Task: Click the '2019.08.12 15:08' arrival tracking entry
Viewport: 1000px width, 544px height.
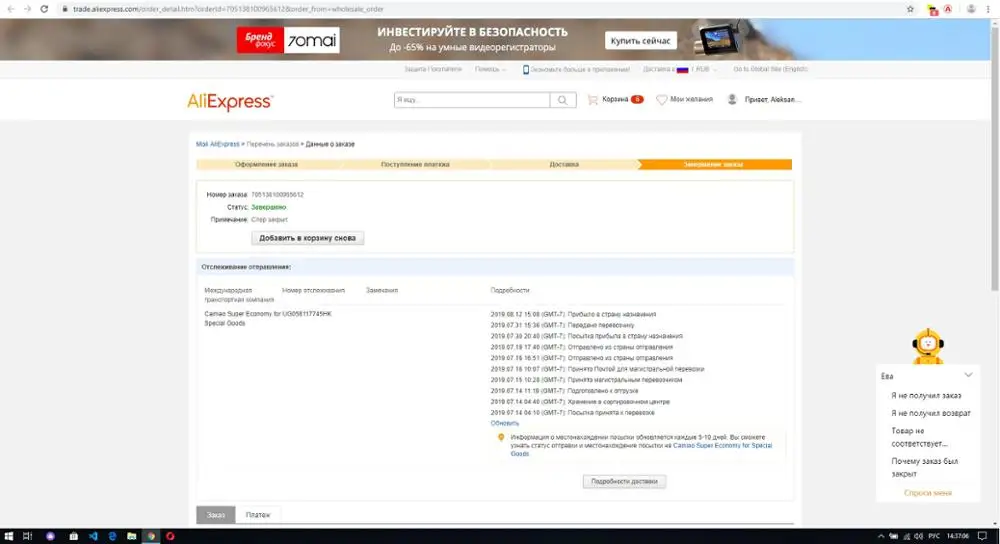Action: coord(573,314)
